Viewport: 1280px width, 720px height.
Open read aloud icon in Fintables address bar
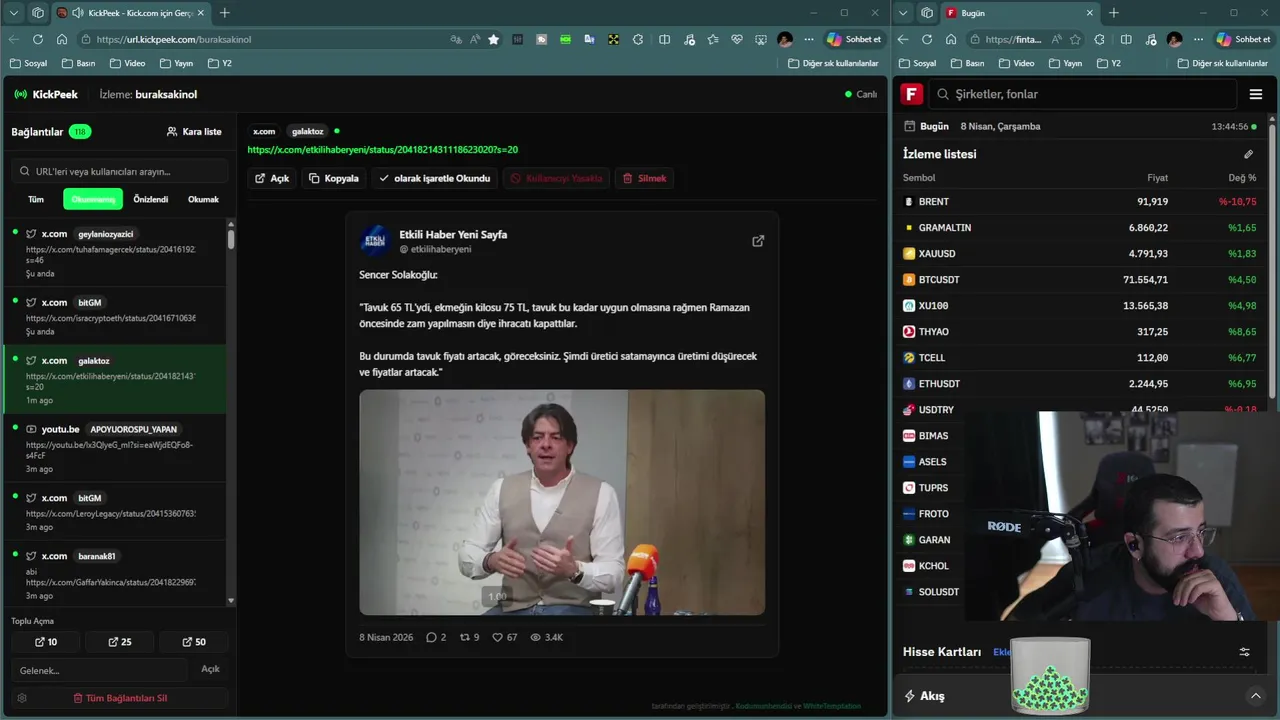[1056, 39]
